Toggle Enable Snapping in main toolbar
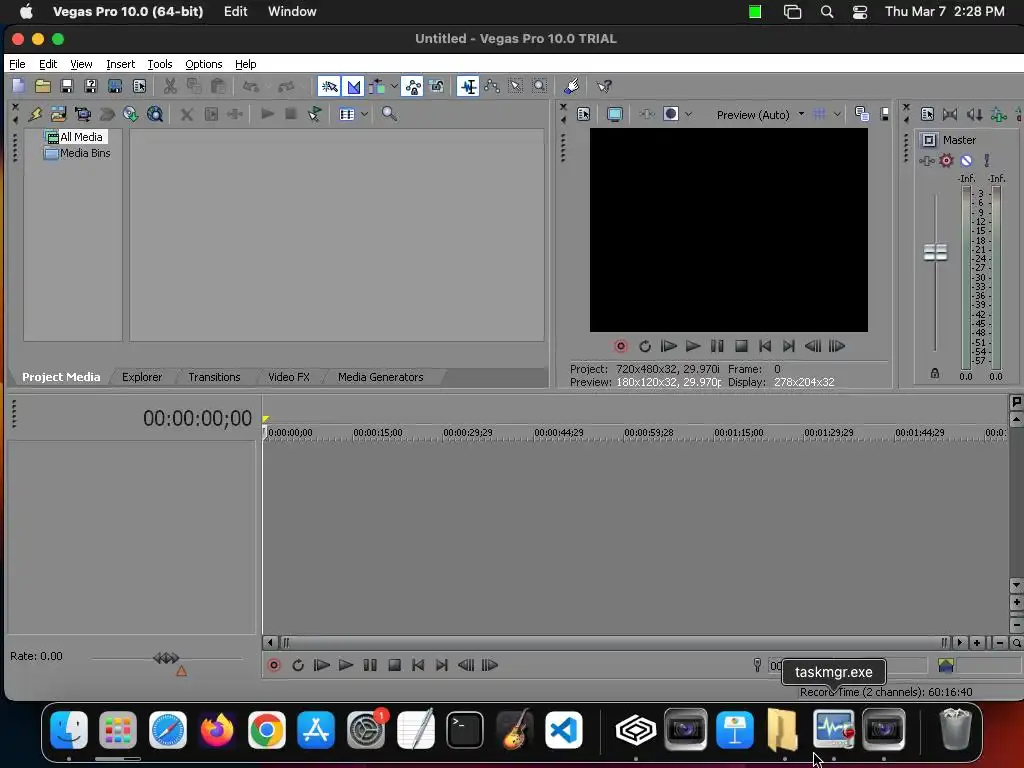The height and width of the screenshot is (768, 1024). pos(329,86)
